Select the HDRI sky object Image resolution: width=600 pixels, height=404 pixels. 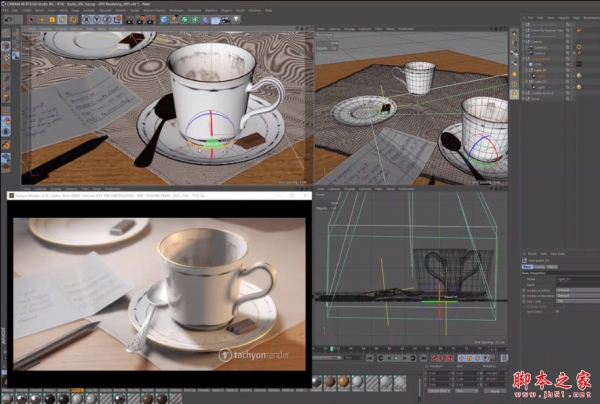point(538,65)
